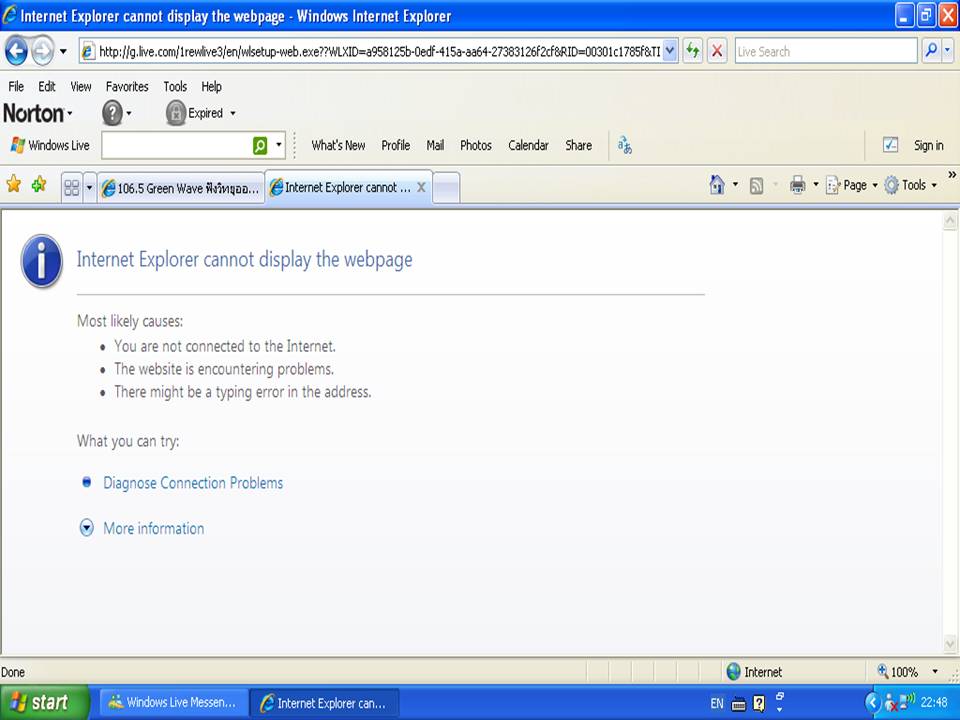Open Calendar on Windows Live toolbar
Screen dimensions: 960x720
[x=528, y=145]
